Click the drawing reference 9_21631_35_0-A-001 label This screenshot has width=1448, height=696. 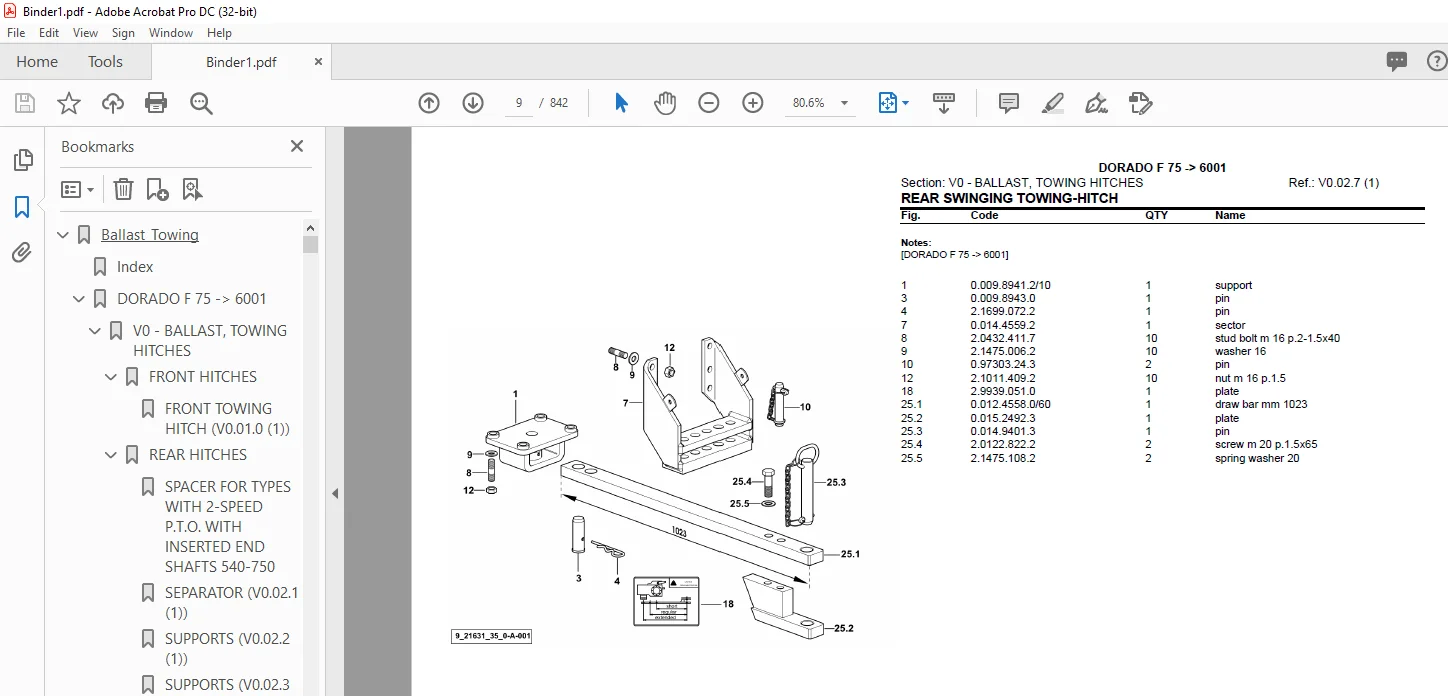tap(491, 636)
